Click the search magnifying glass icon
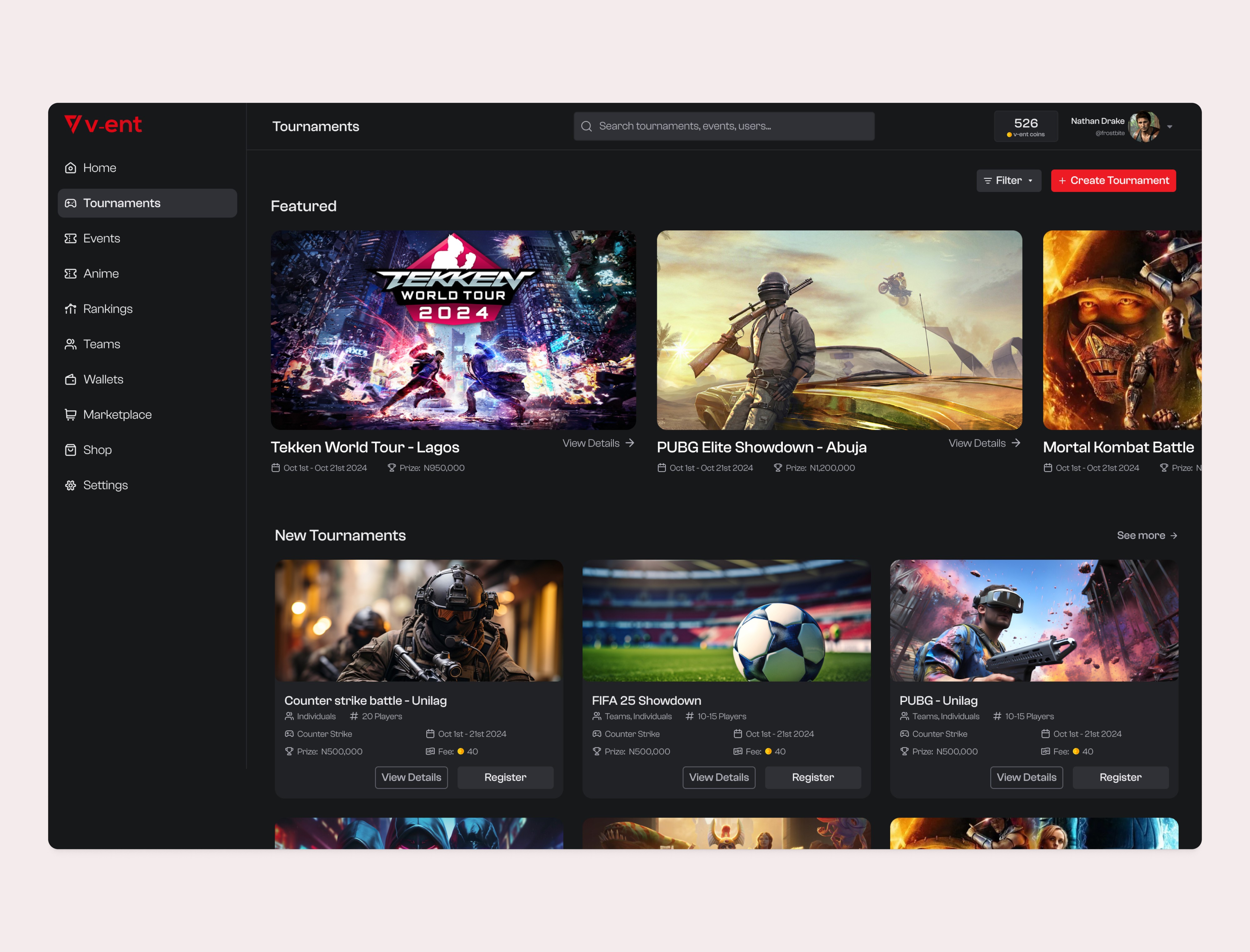The width and height of the screenshot is (1250, 952). 587,126
